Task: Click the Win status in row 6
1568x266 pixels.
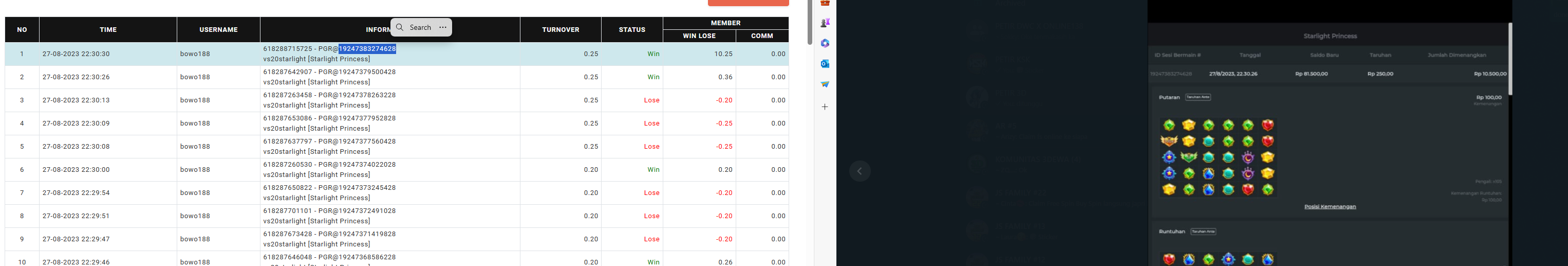Action: [653, 170]
